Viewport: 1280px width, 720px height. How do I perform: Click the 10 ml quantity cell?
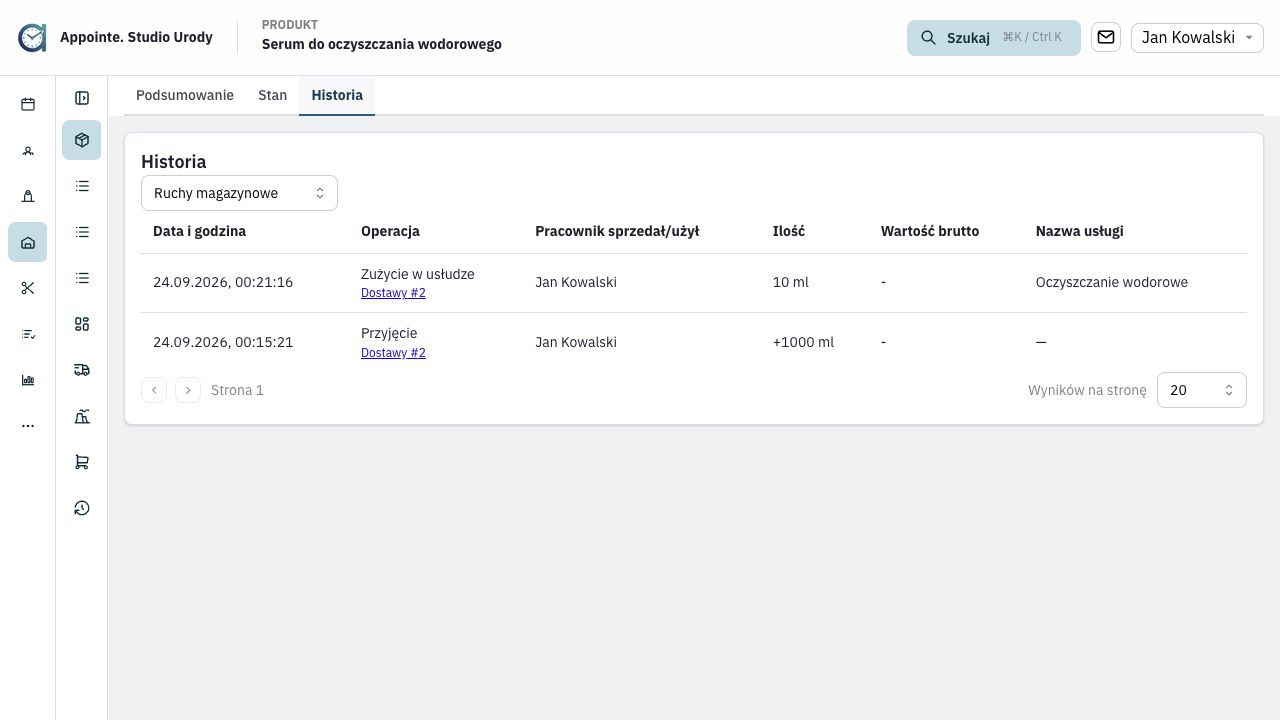click(791, 282)
